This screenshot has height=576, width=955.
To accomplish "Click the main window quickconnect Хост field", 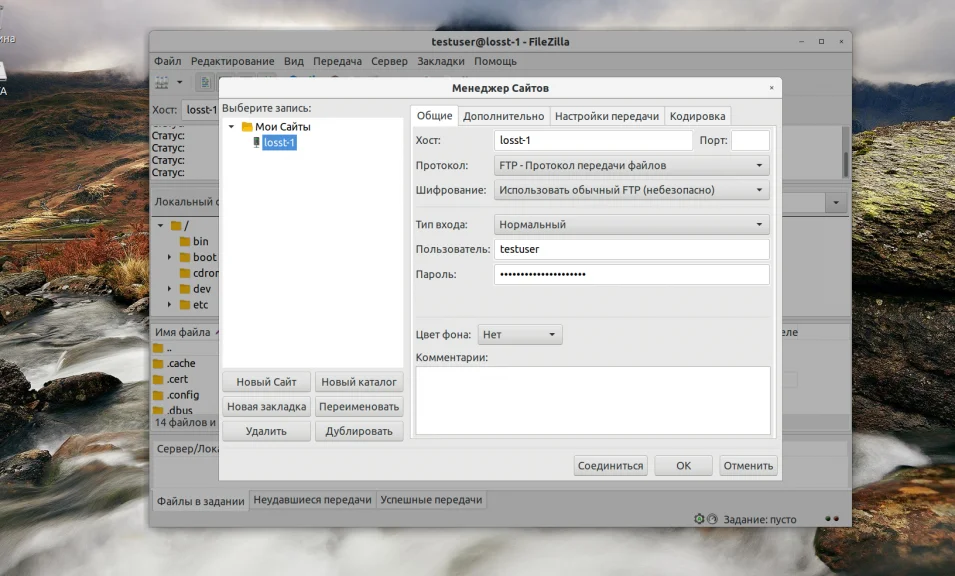I will [x=200, y=110].
